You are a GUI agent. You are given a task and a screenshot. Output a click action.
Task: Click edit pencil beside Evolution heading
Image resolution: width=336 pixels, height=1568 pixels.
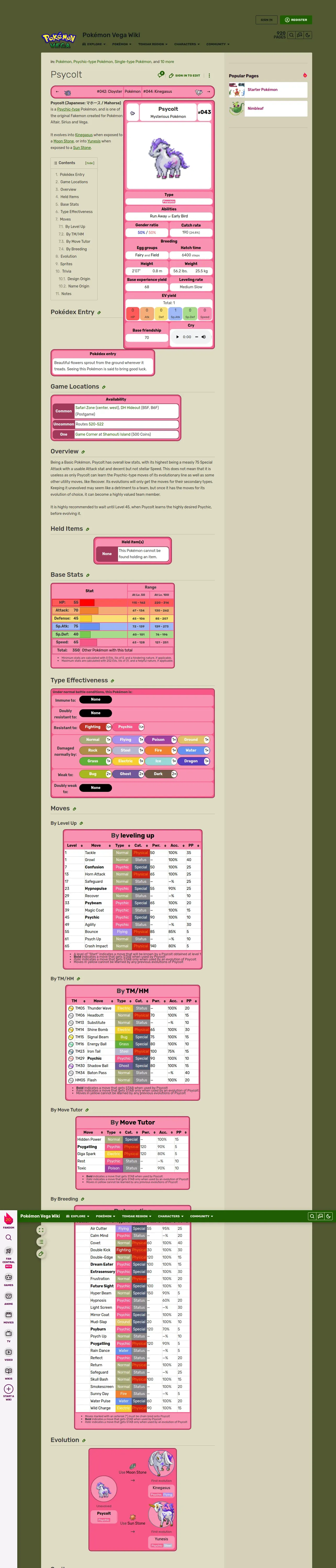(x=84, y=1440)
